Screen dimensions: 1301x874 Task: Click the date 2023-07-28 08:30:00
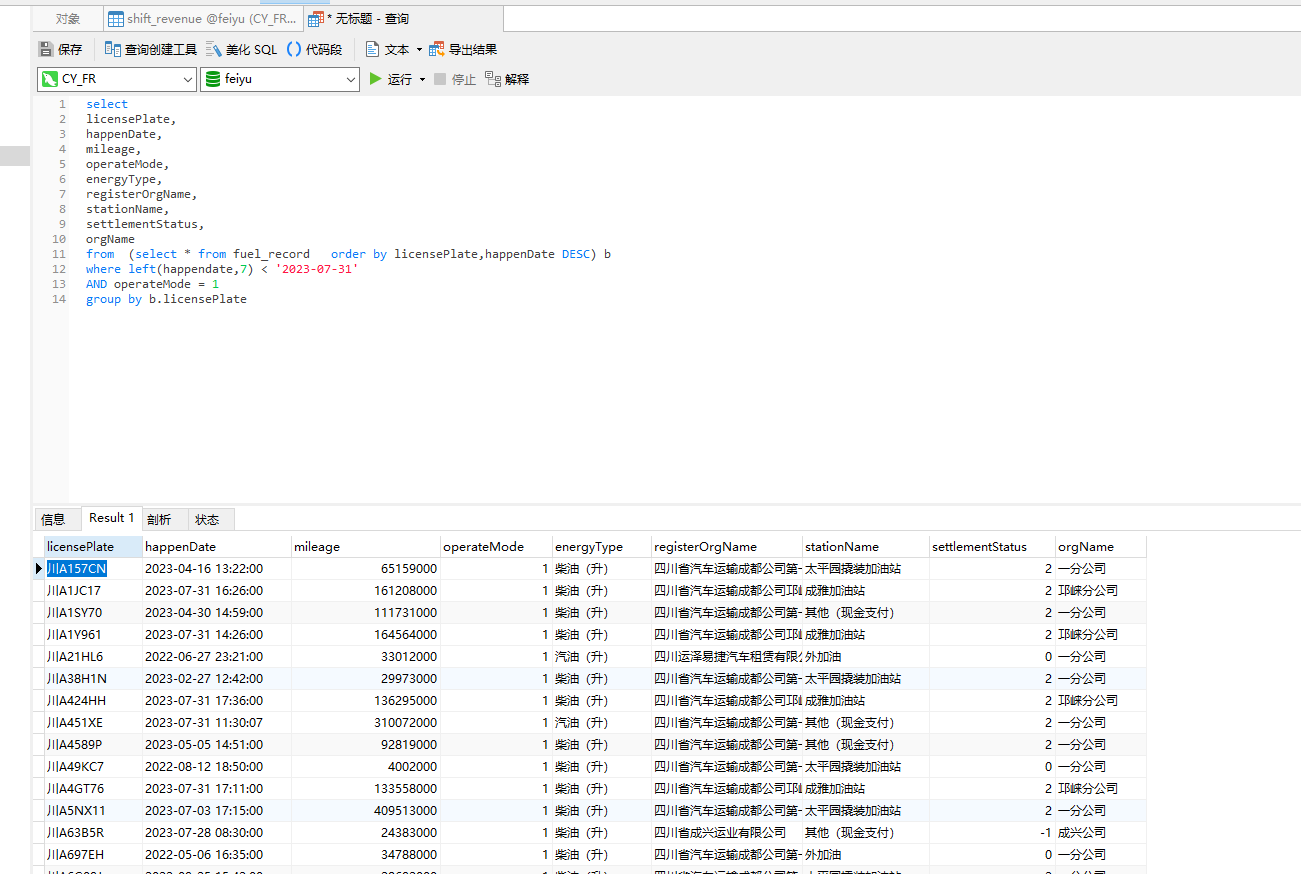pos(216,832)
